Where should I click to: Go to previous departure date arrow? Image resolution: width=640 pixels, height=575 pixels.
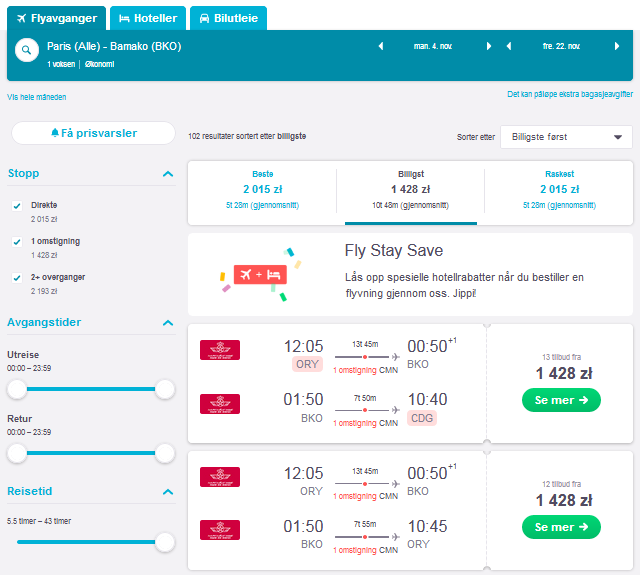(x=381, y=46)
